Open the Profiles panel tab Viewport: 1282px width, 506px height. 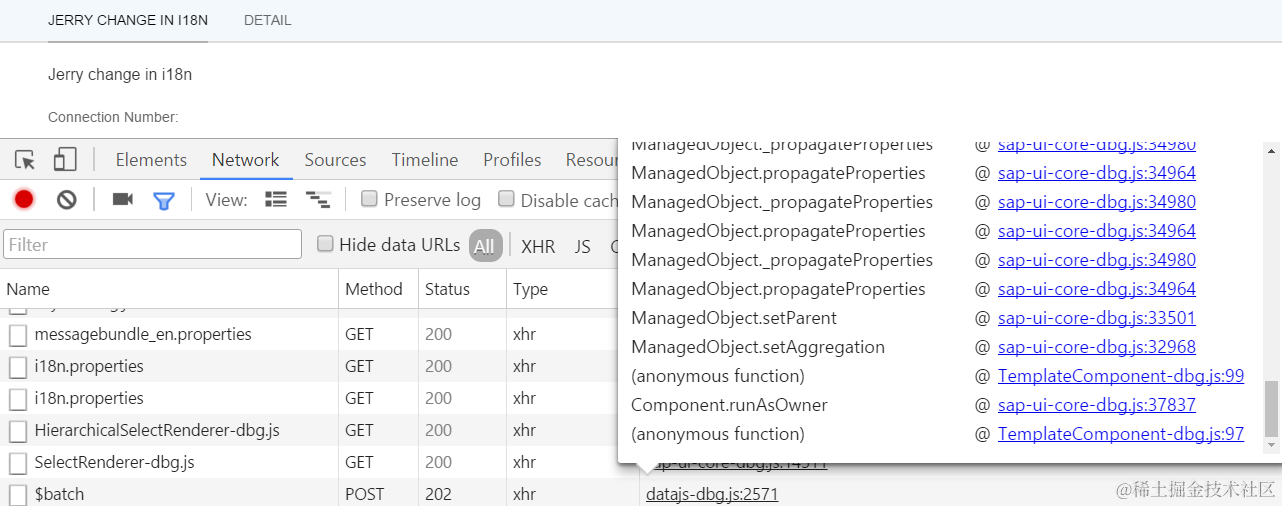[512, 160]
